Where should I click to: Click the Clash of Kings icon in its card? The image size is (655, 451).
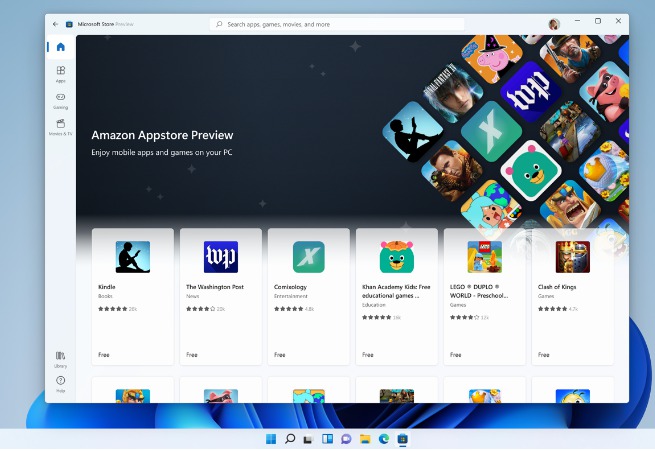(x=573, y=257)
